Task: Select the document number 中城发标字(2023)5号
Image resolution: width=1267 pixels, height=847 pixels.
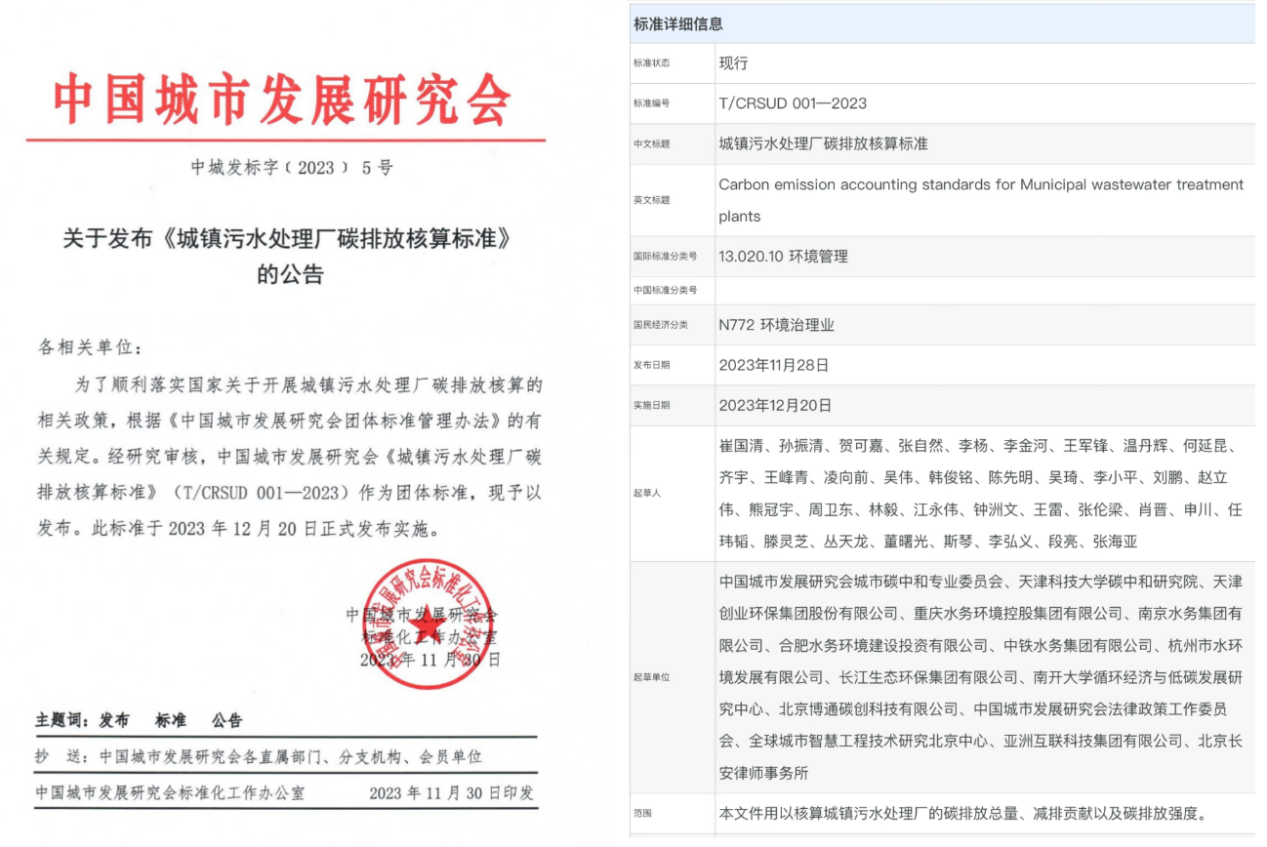Action: pos(291,168)
